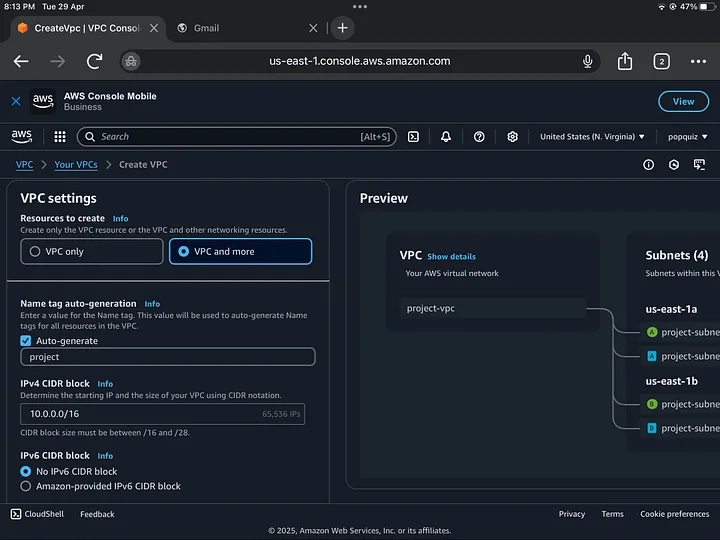The image size is (720, 540).
Task: Go forward with the browser forward arrow
Action: (x=58, y=61)
